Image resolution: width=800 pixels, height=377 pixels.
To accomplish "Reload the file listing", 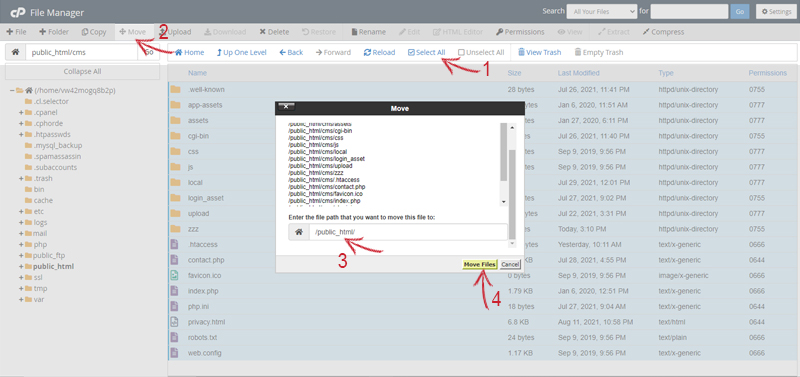I will pos(379,52).
